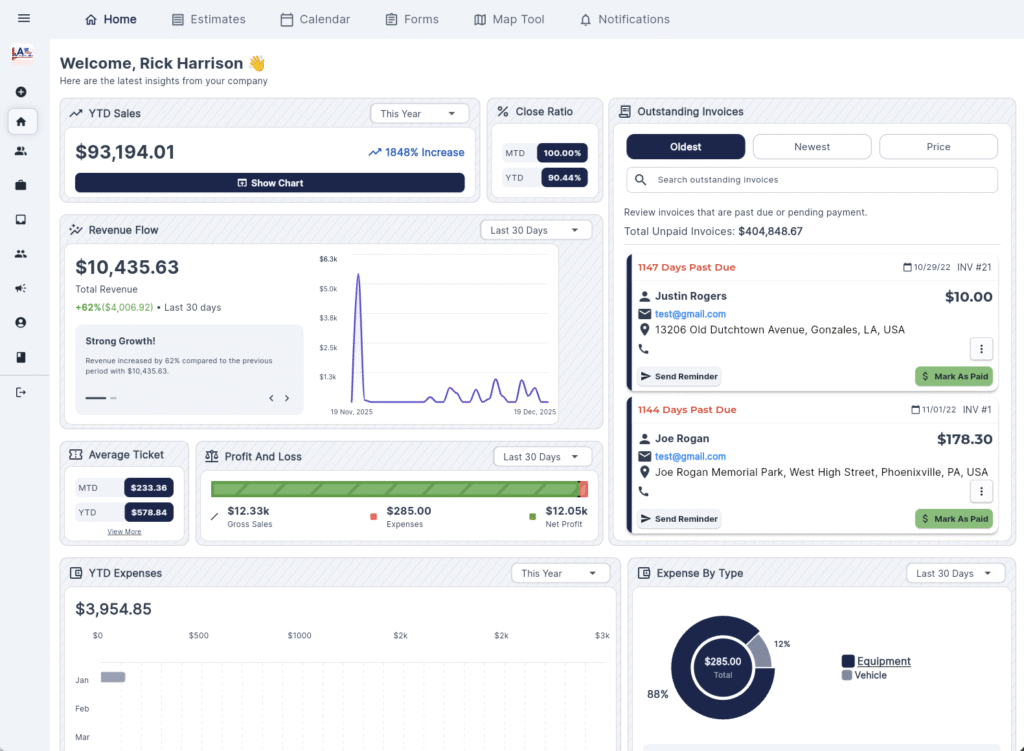Open the This Year dropdown for YTD Sales
1024x751 pixels.
coord(419,113)
